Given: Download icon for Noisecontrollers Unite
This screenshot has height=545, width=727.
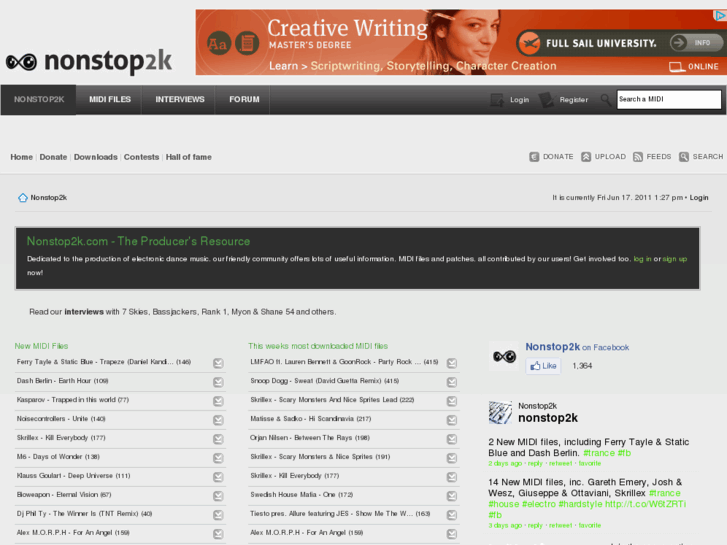Looking at the screenshot, I should 218,420.
